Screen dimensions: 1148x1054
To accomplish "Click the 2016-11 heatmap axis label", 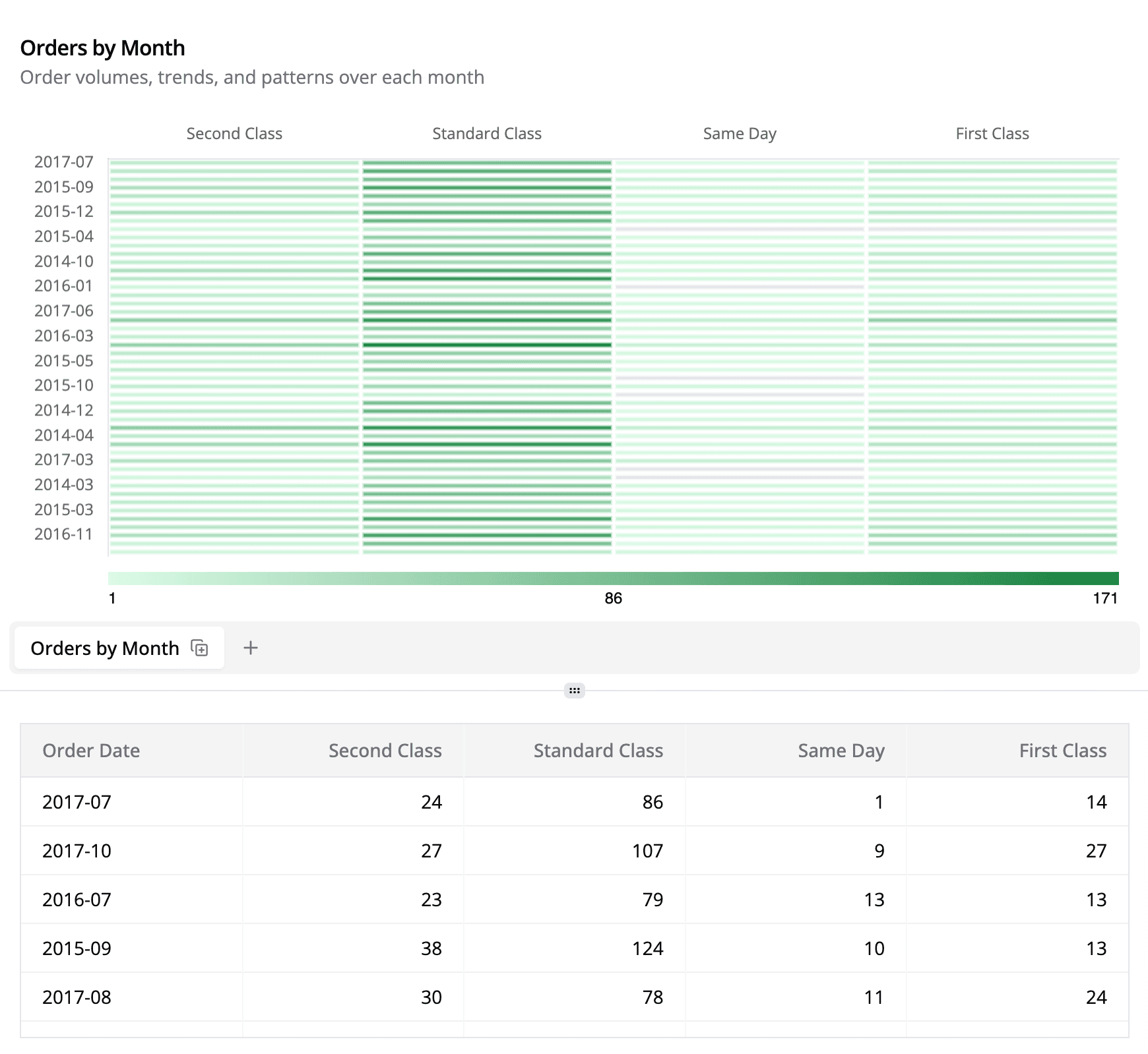I will [x=64, y=534].
